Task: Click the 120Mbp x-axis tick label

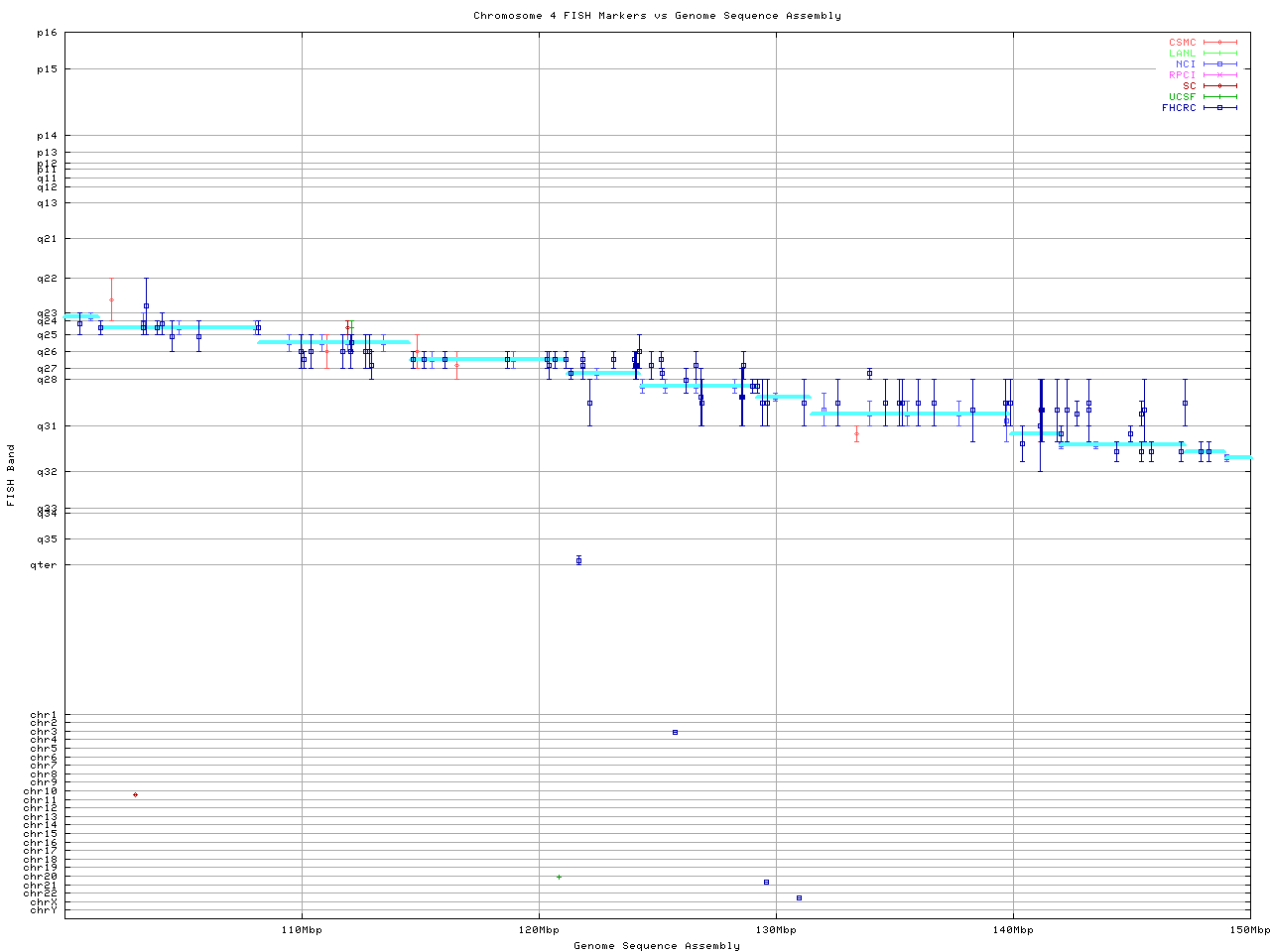Action: 539,930
